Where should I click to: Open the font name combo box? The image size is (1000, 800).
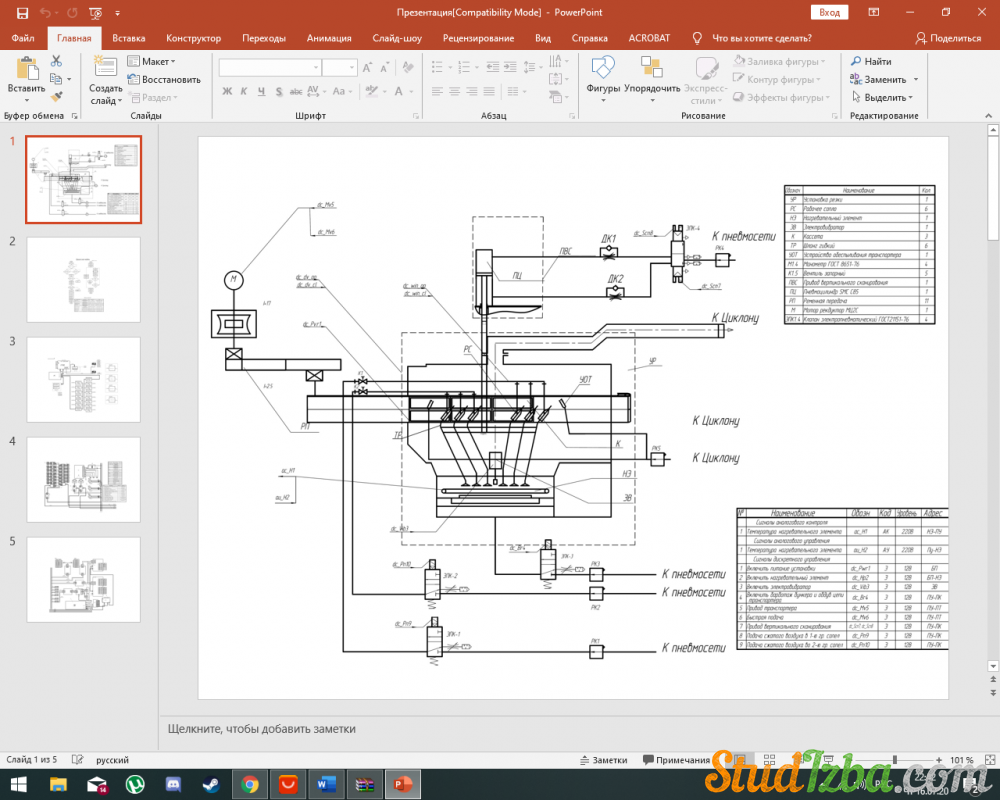coord(269,67)
